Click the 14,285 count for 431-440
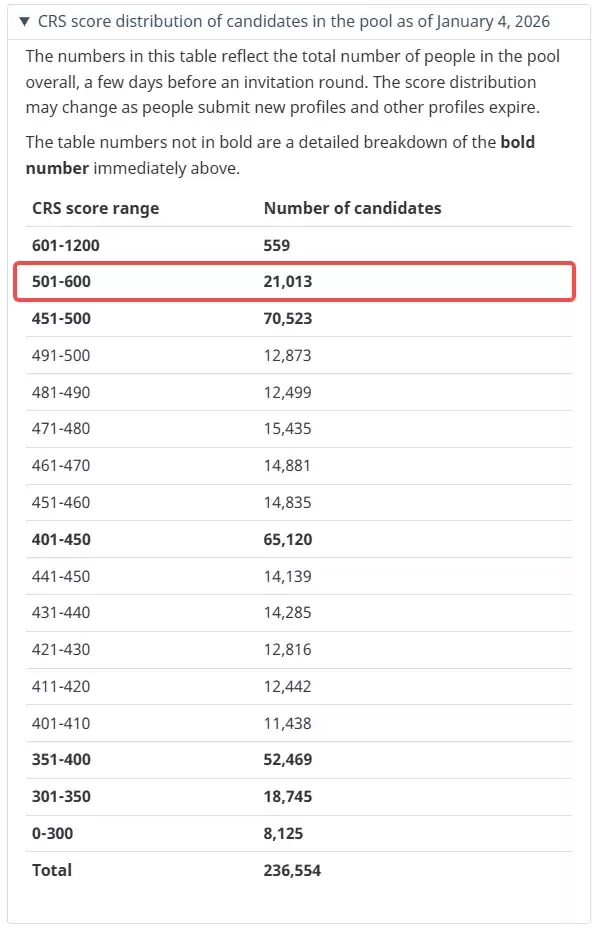 pyautogui.click(x=288, y=613)
